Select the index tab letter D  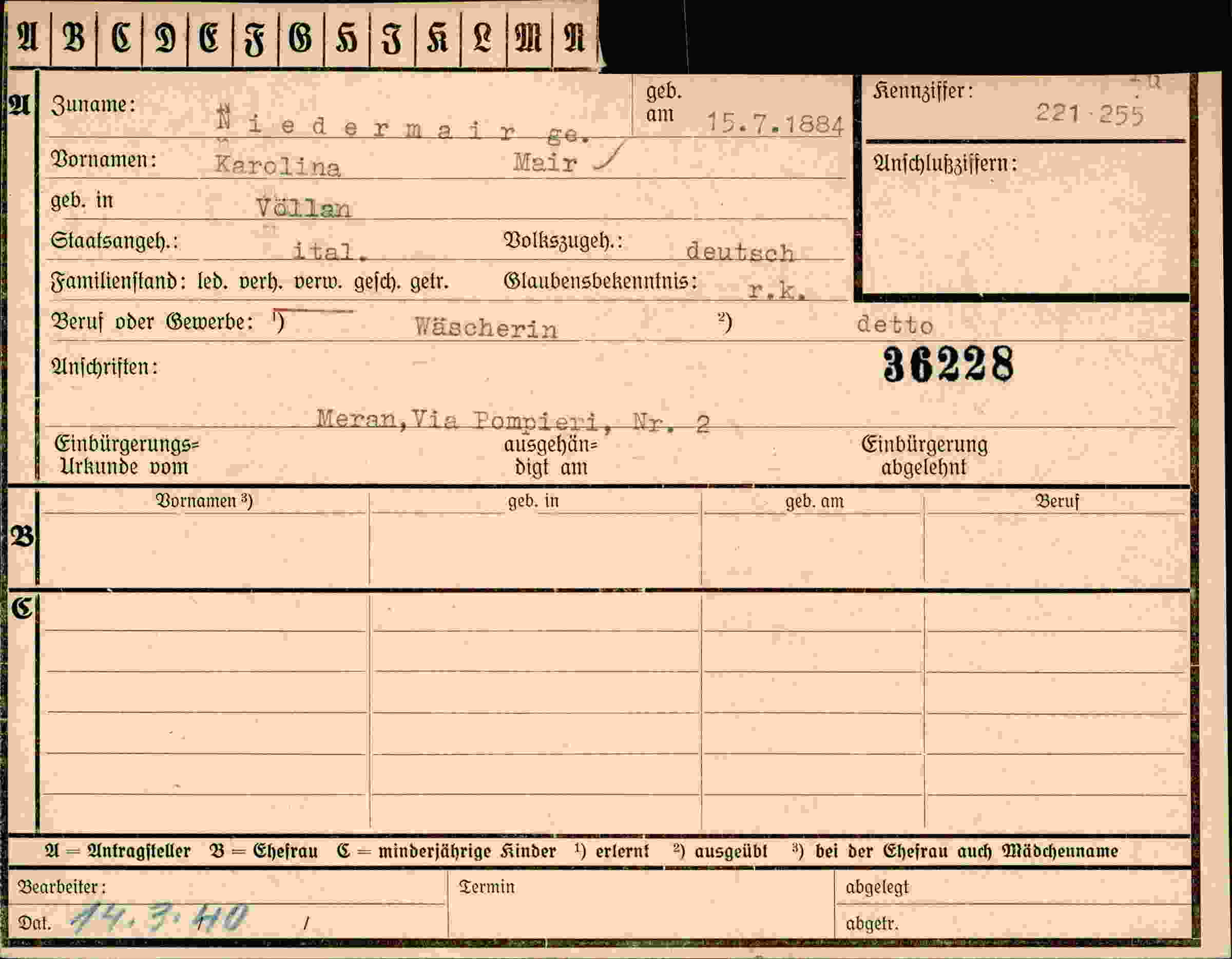click(165, 39)
